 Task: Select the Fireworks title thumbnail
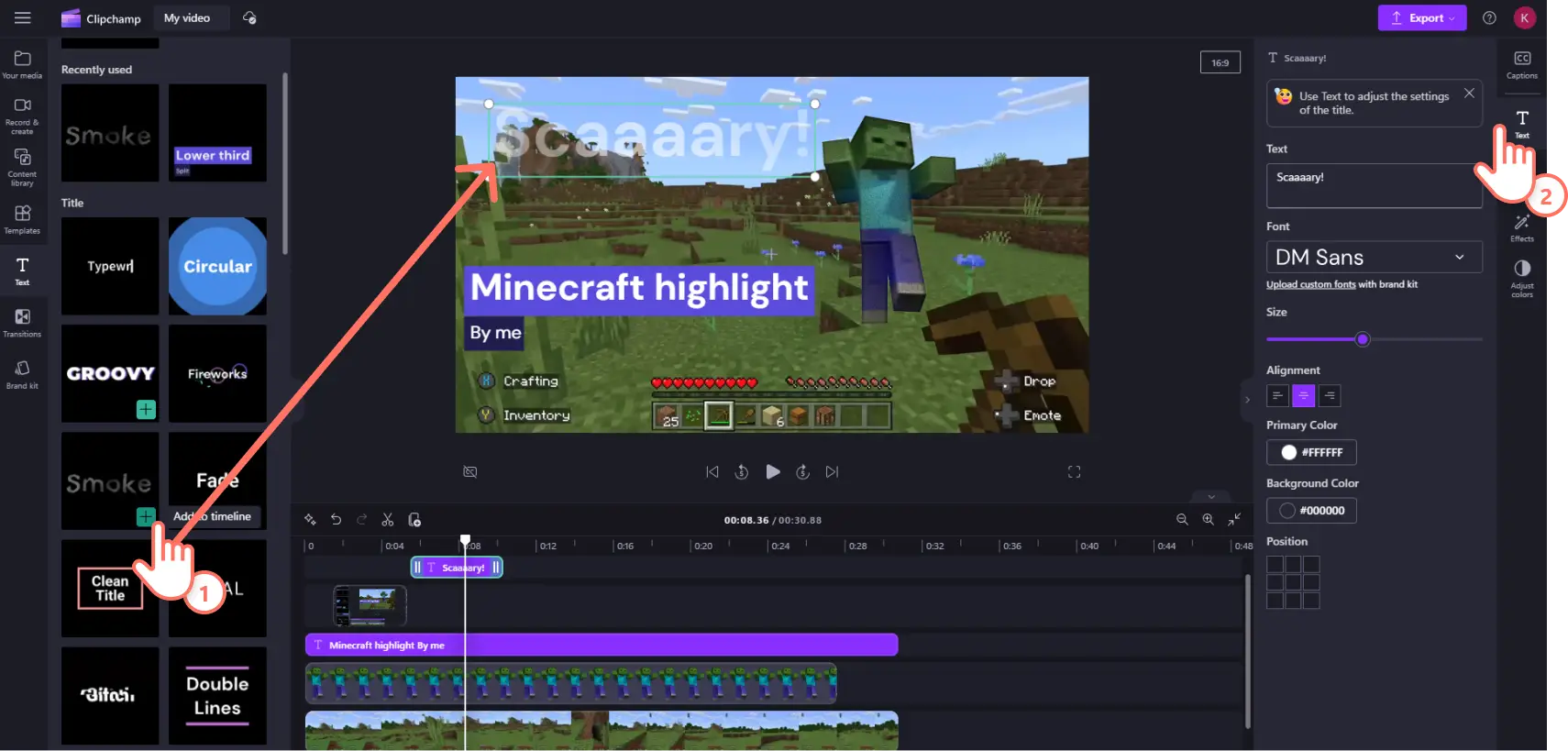pyautogui.click(x=217, y=373)
